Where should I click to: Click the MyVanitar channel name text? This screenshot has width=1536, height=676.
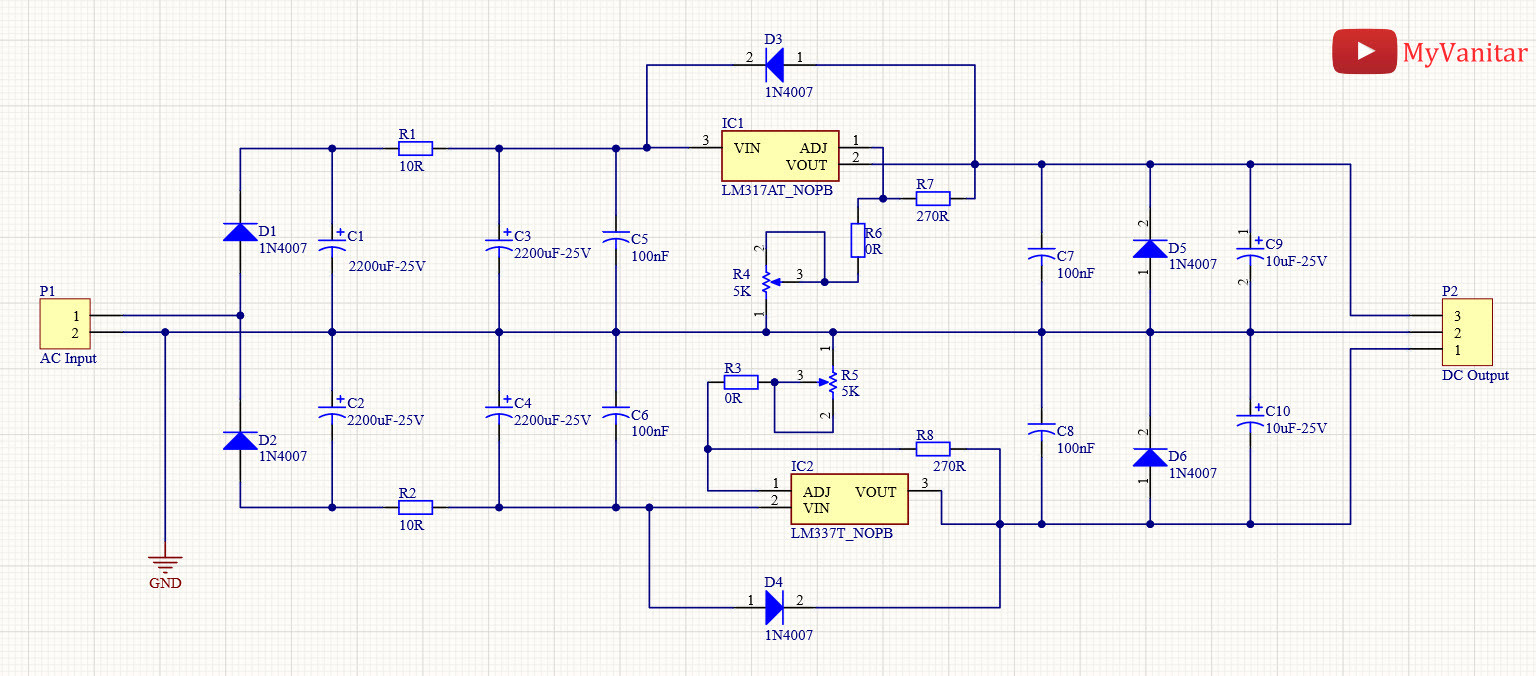(x=1465, y=53)
